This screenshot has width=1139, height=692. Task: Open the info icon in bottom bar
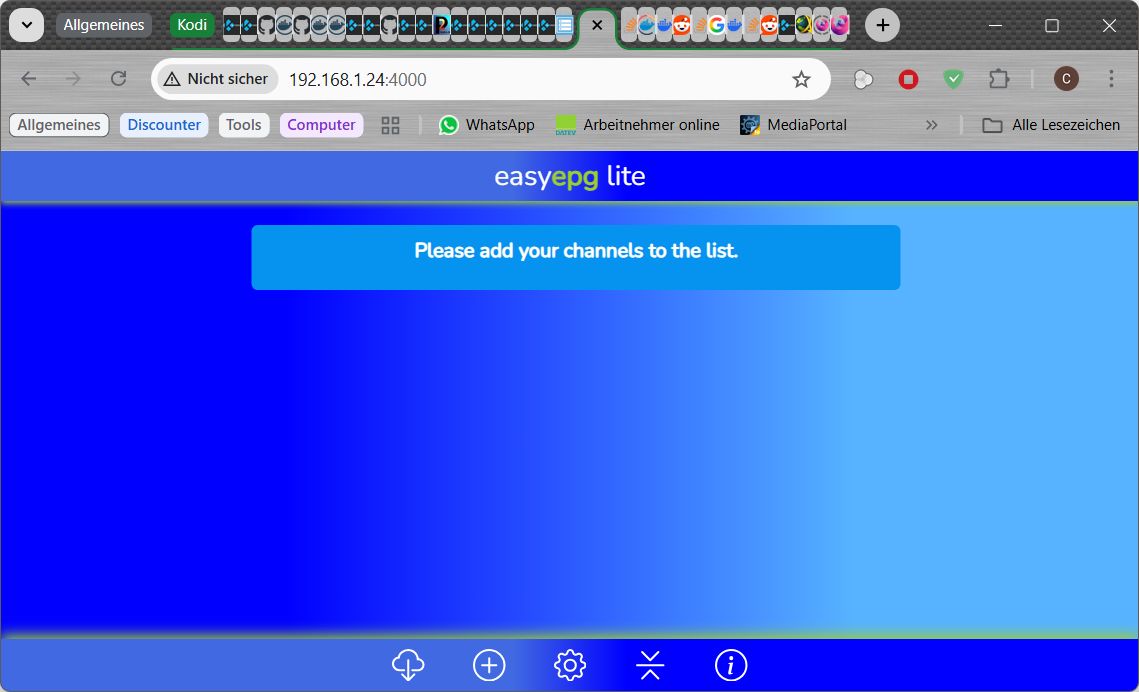(x=731, y=665)
